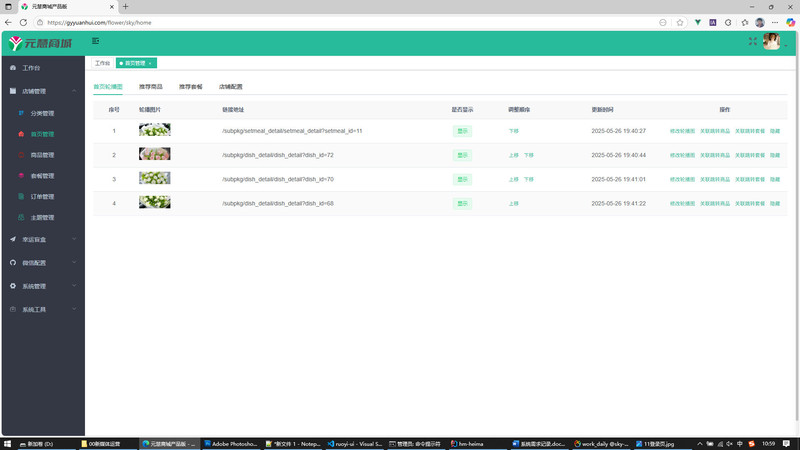Switch to the 推荐商品 tab
This screenshot has height=450, width=800.
click(151, 87)
